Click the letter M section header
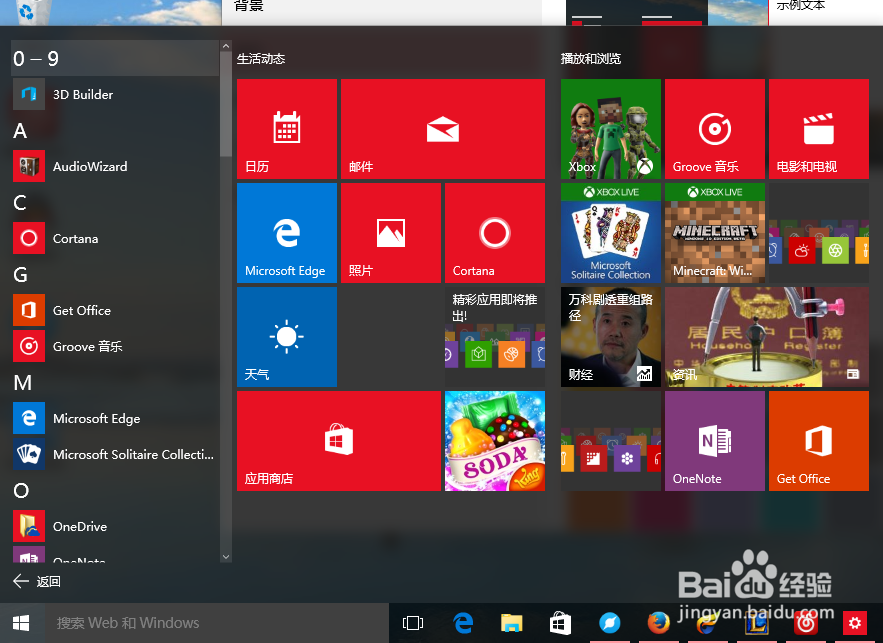This screenshot has width=883, height=643. pyautogui.click(x=23, y=383)
